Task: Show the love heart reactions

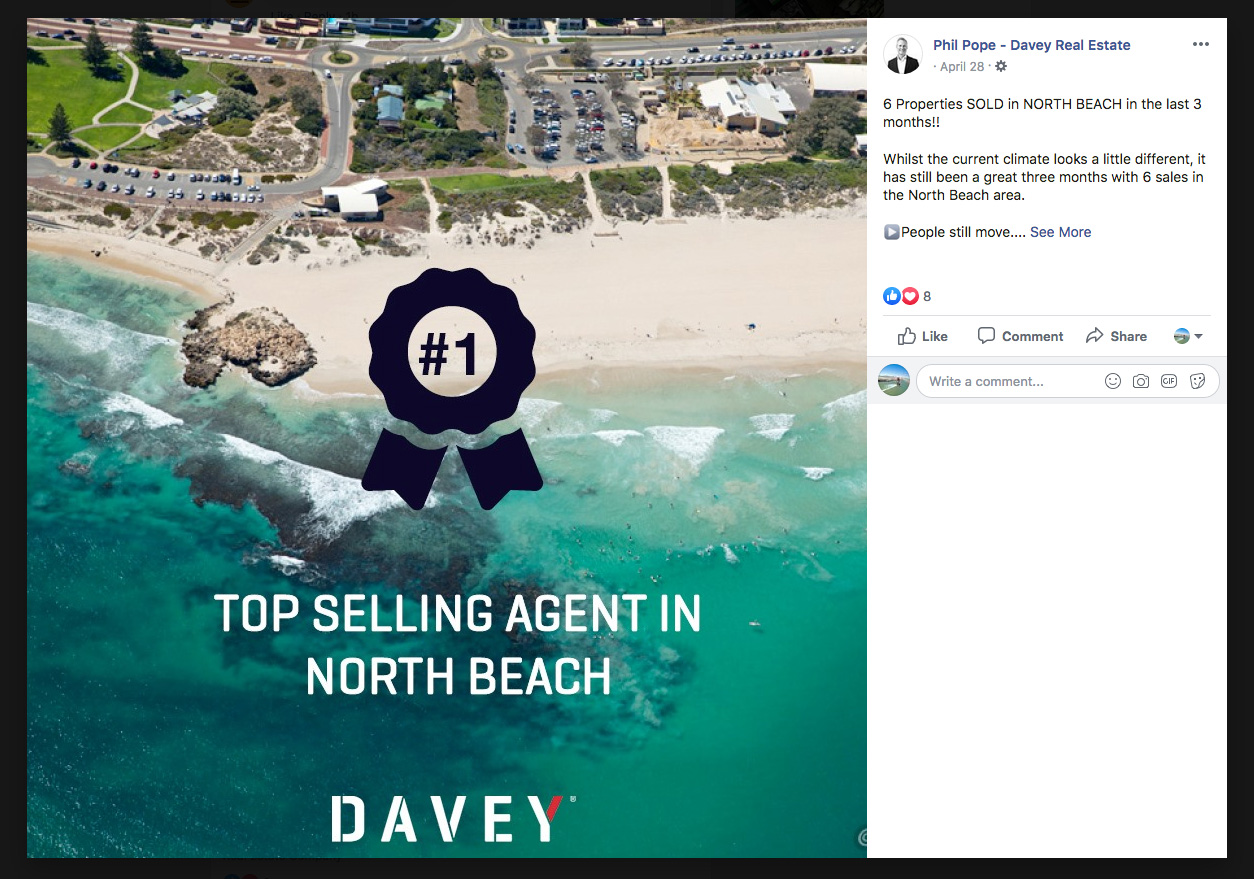Action: click(910, 296)
